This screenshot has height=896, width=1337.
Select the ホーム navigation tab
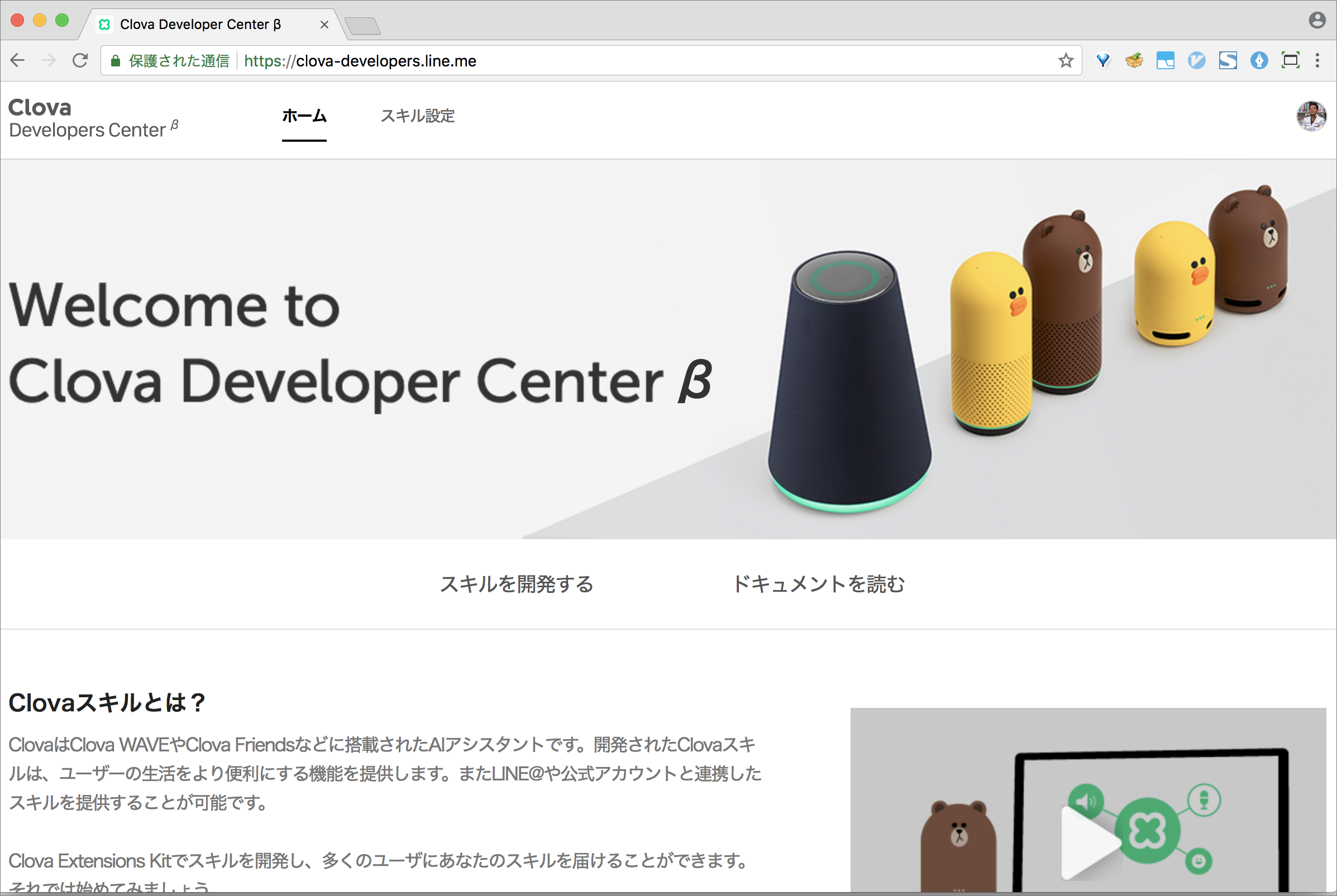tap(304, 116)
